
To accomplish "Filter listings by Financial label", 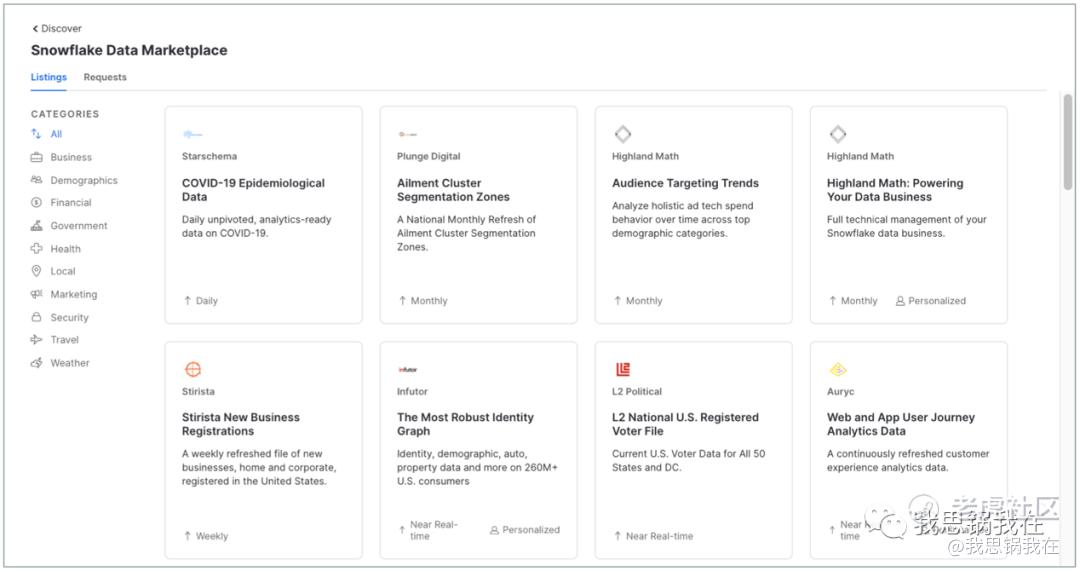I will pyautogui.click(x=71, y=203).
